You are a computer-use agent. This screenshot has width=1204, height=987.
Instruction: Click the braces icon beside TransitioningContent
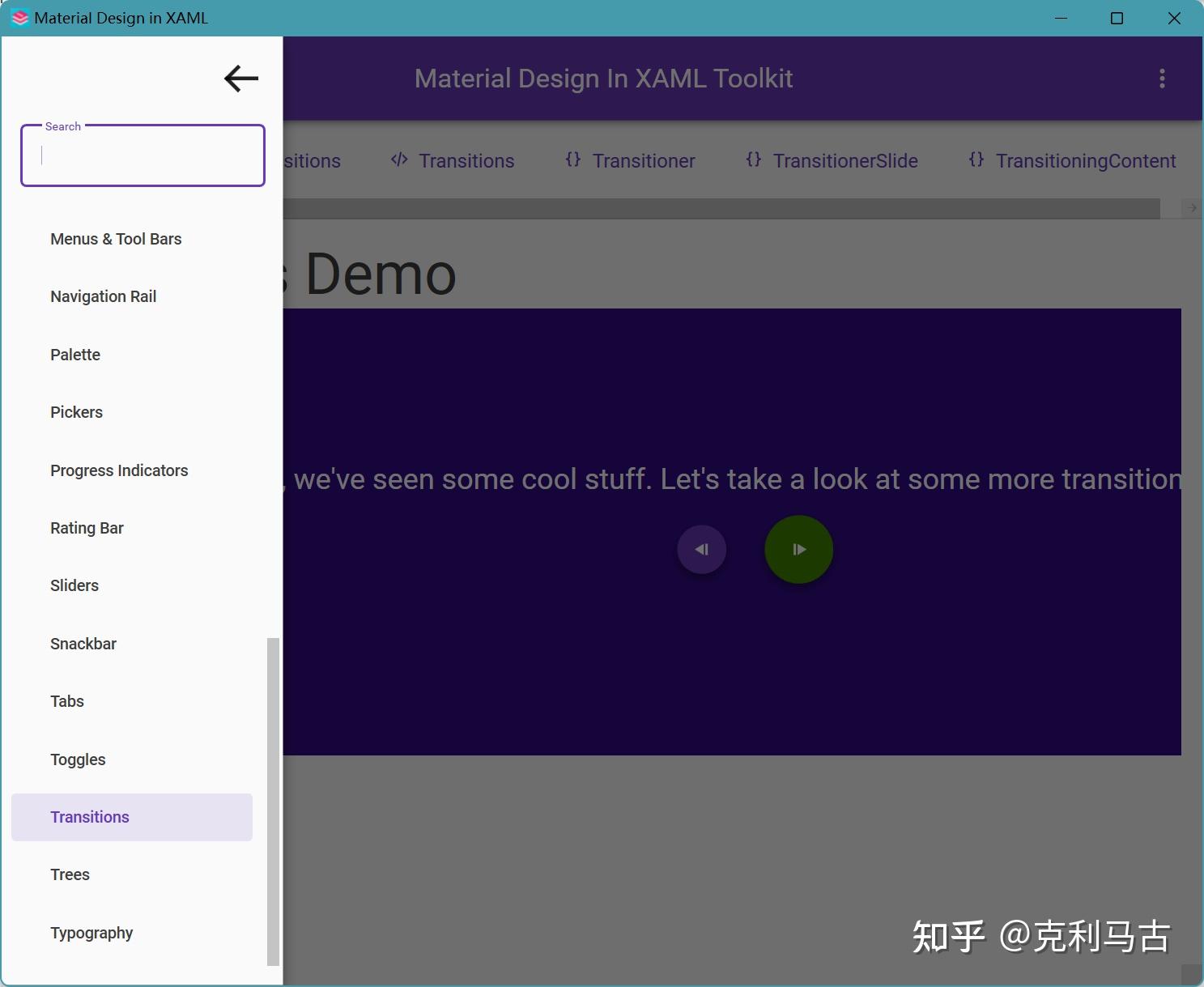click(x=976, y=160)
